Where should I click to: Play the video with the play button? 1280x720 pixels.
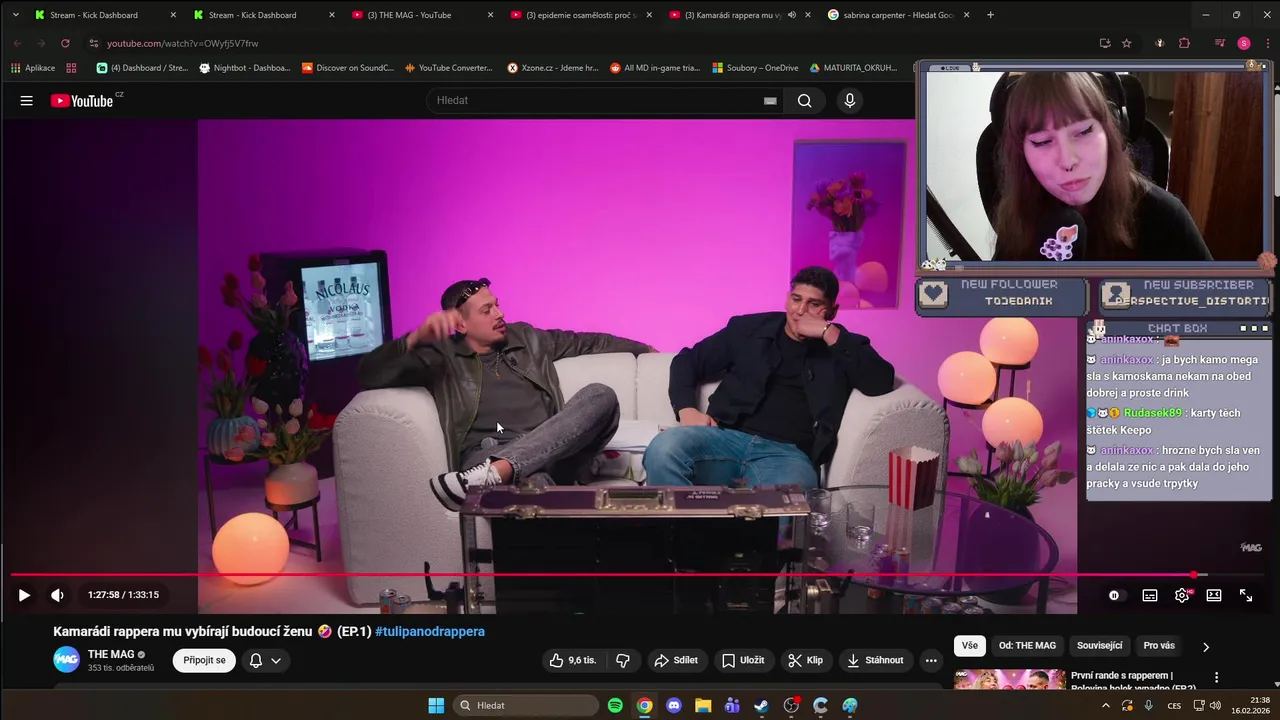[24, 595]
